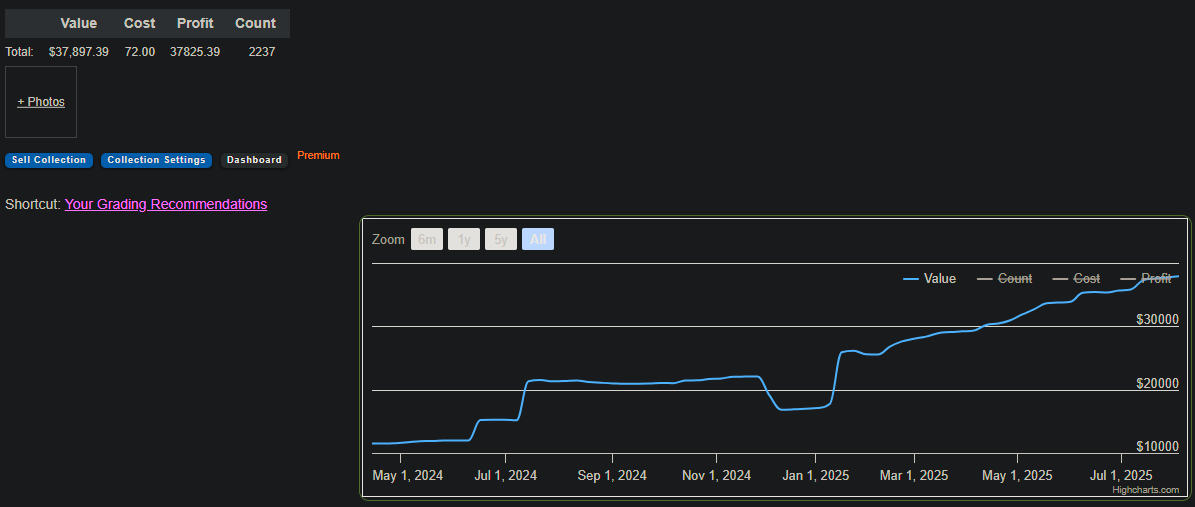Click total profit 37825.39
This screenshot has height=507, width=1195.
pos(195,52)
